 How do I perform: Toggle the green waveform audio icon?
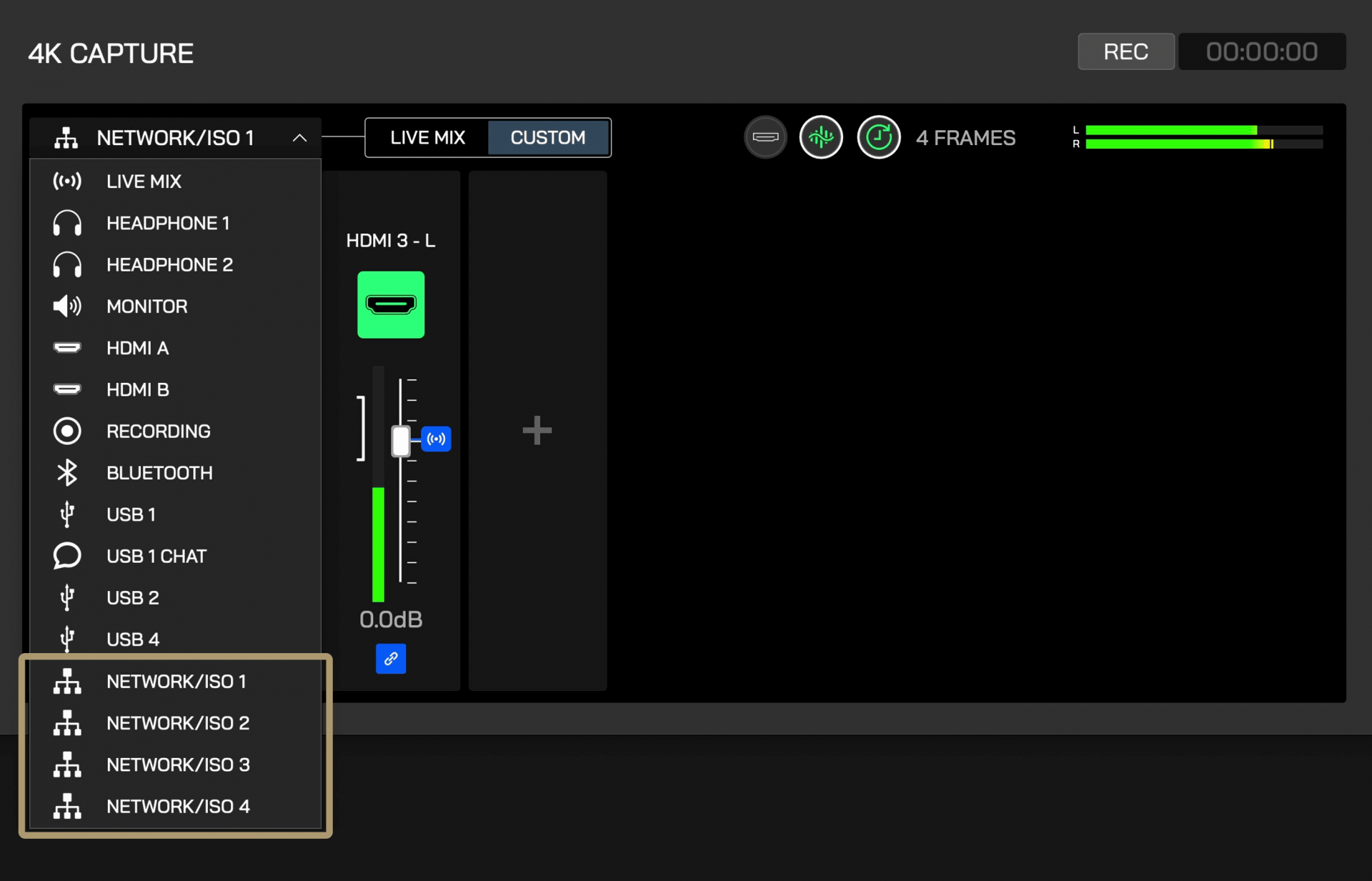(x=821, y=137)
